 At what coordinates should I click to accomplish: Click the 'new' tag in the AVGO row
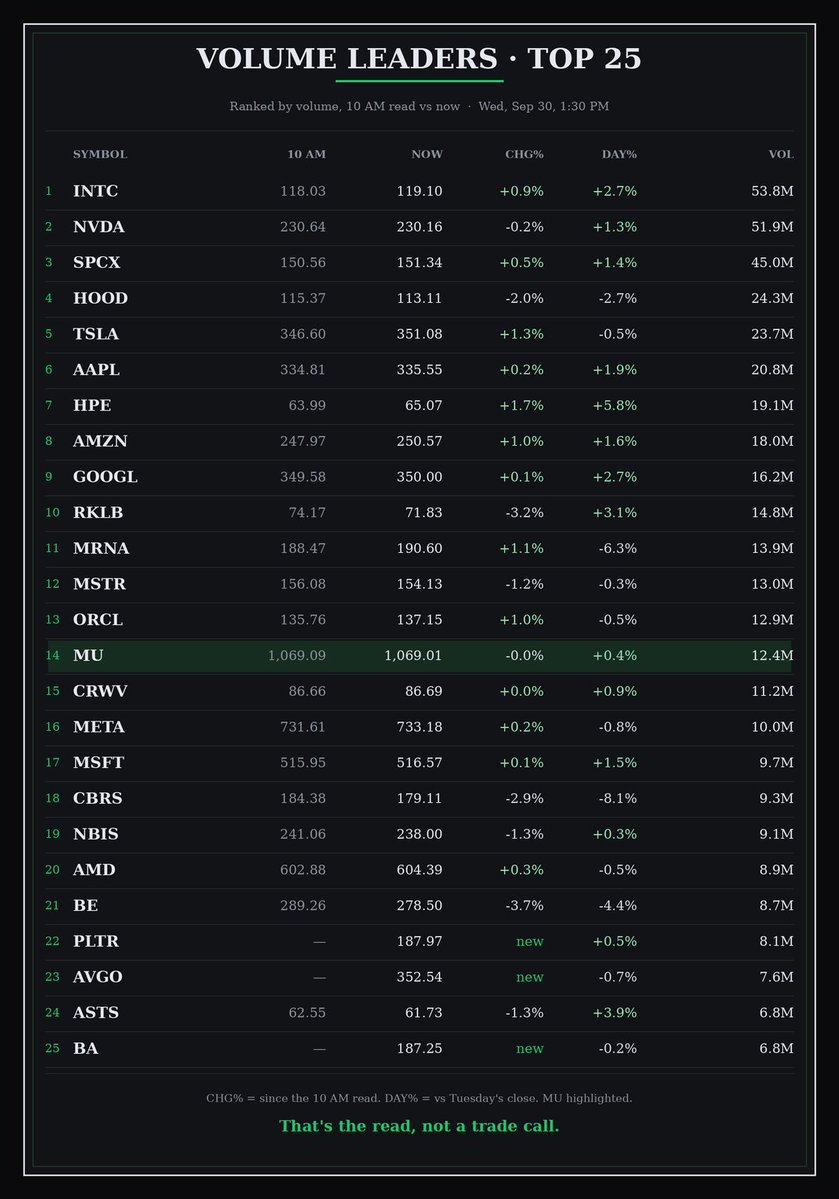point(530,977)
